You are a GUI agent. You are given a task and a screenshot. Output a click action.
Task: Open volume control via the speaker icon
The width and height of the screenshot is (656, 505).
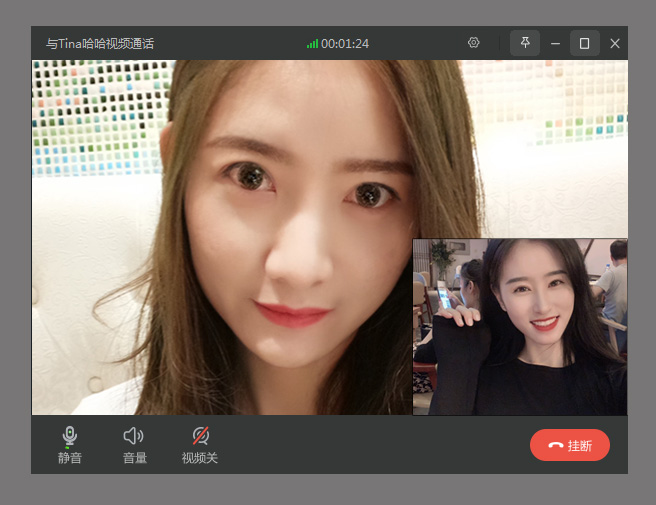133,436
